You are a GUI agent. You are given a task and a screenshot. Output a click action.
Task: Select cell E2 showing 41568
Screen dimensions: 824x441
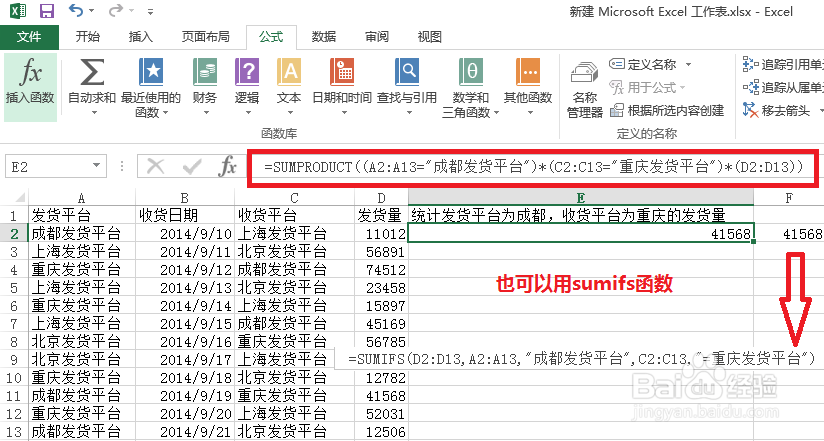tap(581, 233)
